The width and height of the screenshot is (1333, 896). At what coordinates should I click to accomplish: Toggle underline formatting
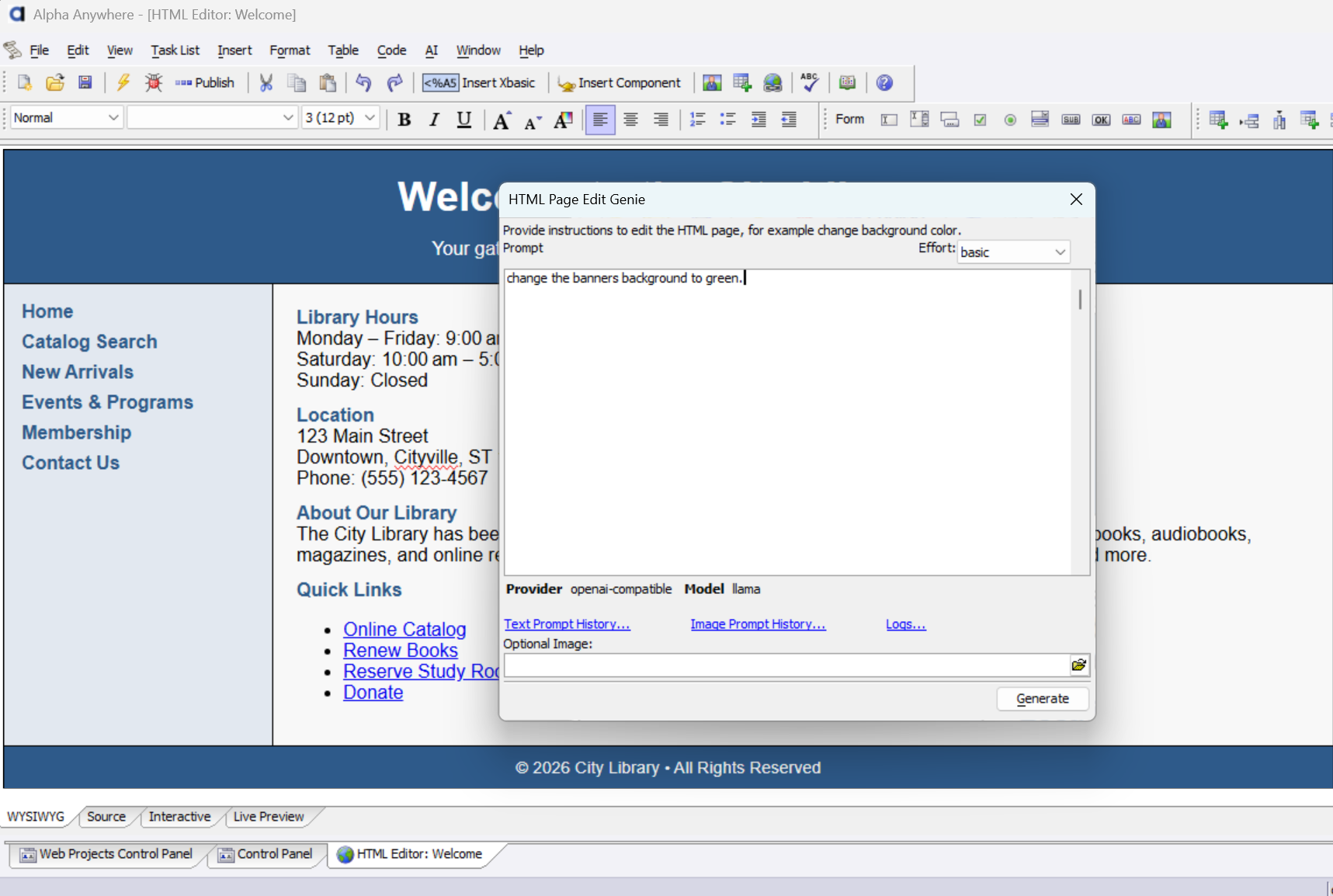pyautogui.click(x=464, y=120)
